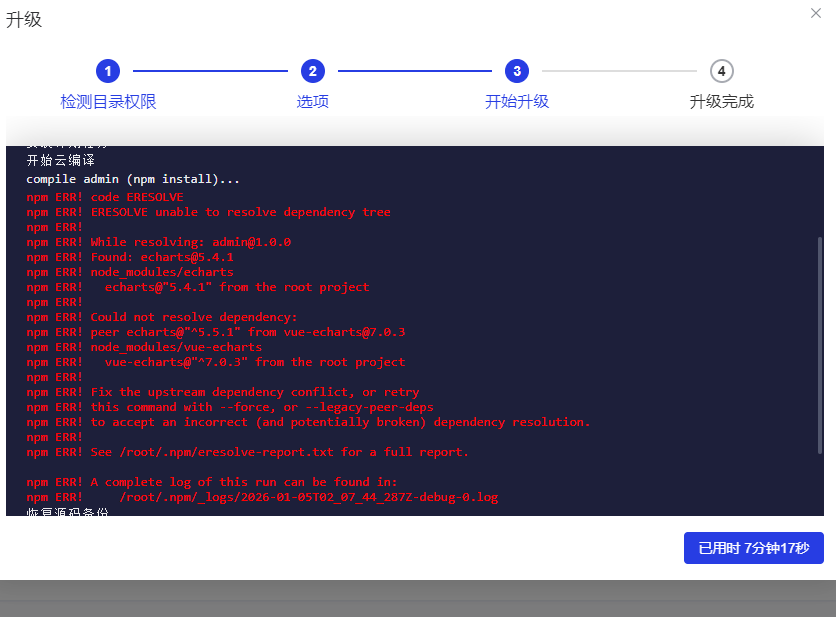This screenshot has width=836, height=617.
Task: Click the progress line between steps 1 and 2
Action: [210, 71]
